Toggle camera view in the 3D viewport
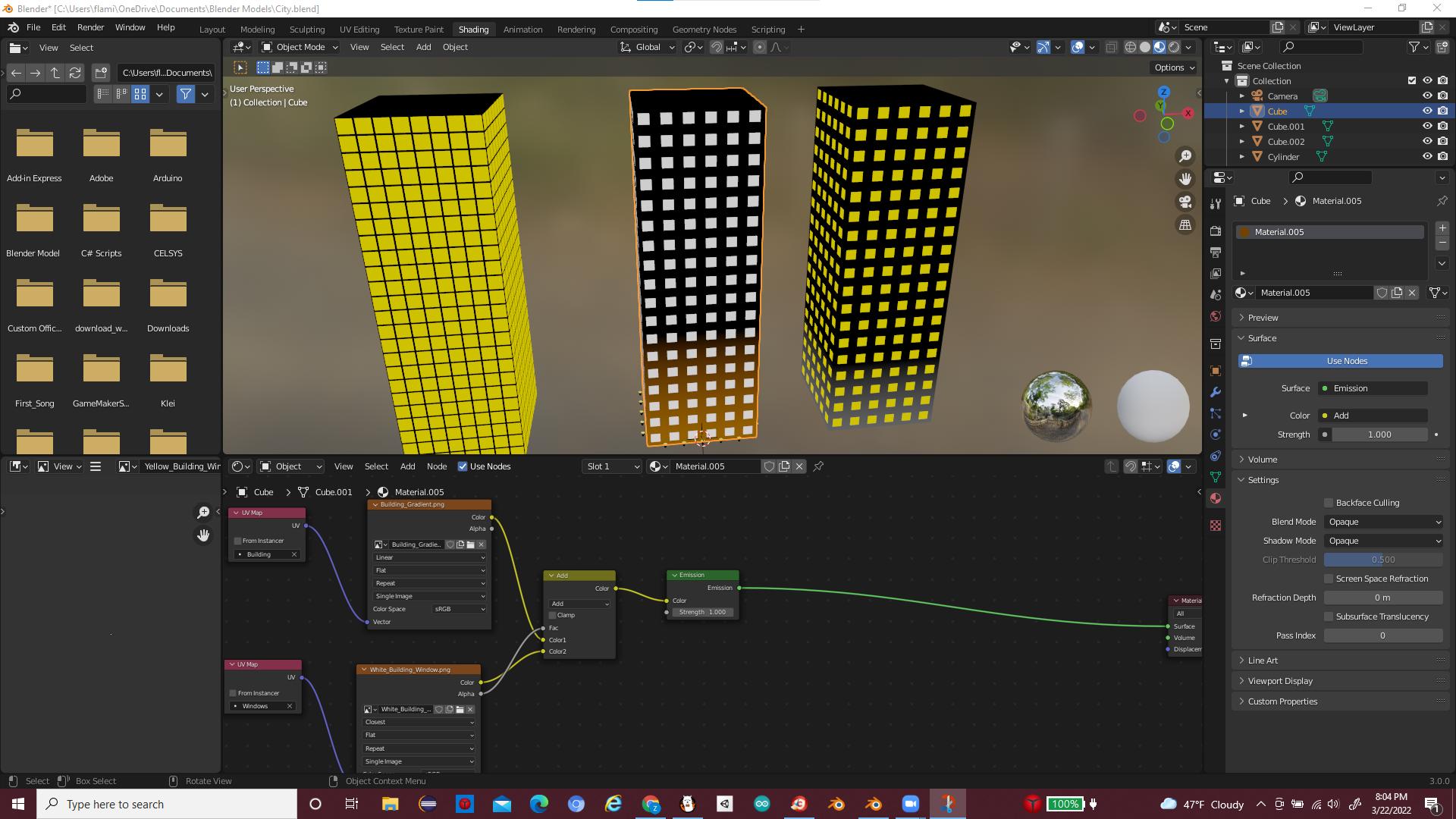 click(x=1185, y=202)
